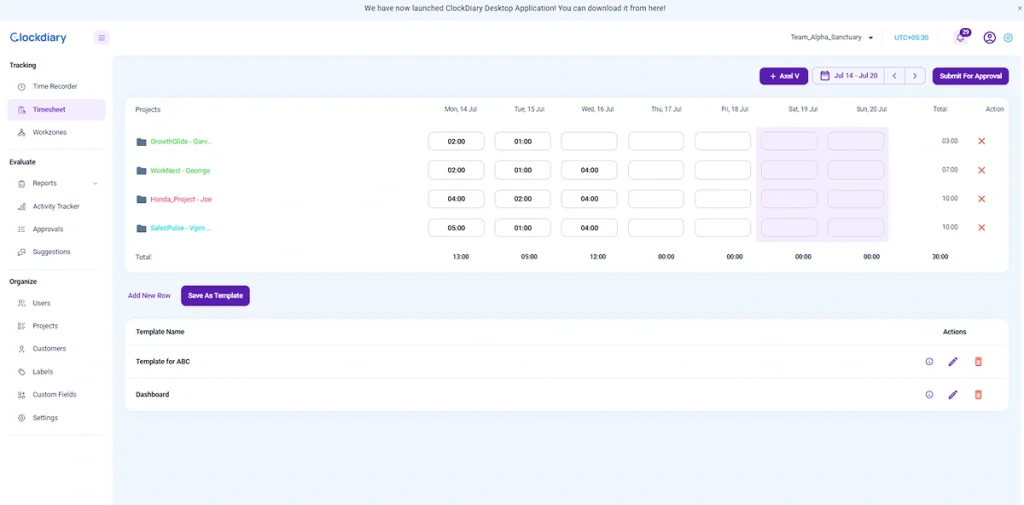Open the GrowthGlide - Garv project link
The width and height of the screenshot is (1024, 505).
click(181, 142)
